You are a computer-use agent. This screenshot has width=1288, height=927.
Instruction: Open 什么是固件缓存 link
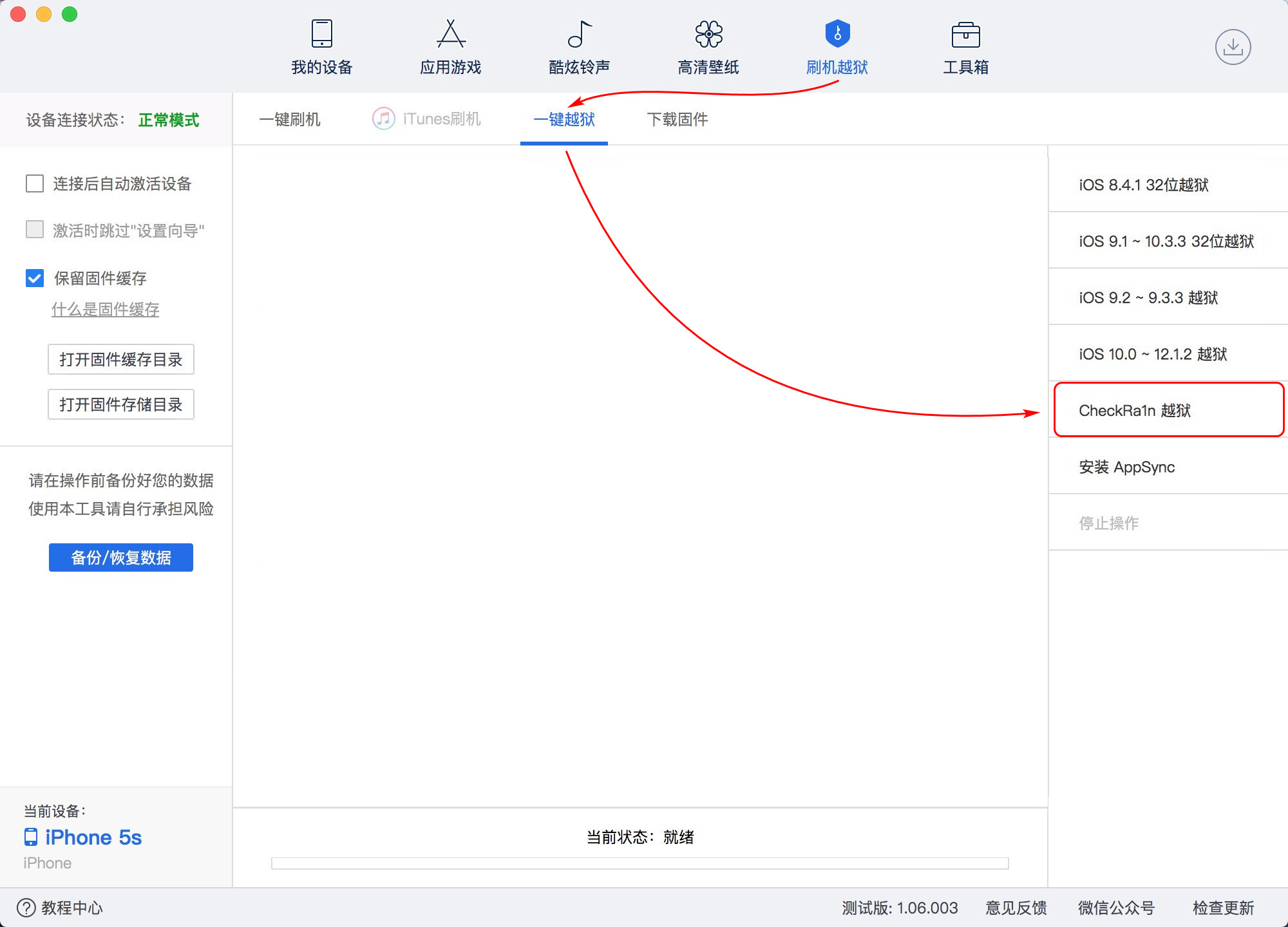pos(106,310)
